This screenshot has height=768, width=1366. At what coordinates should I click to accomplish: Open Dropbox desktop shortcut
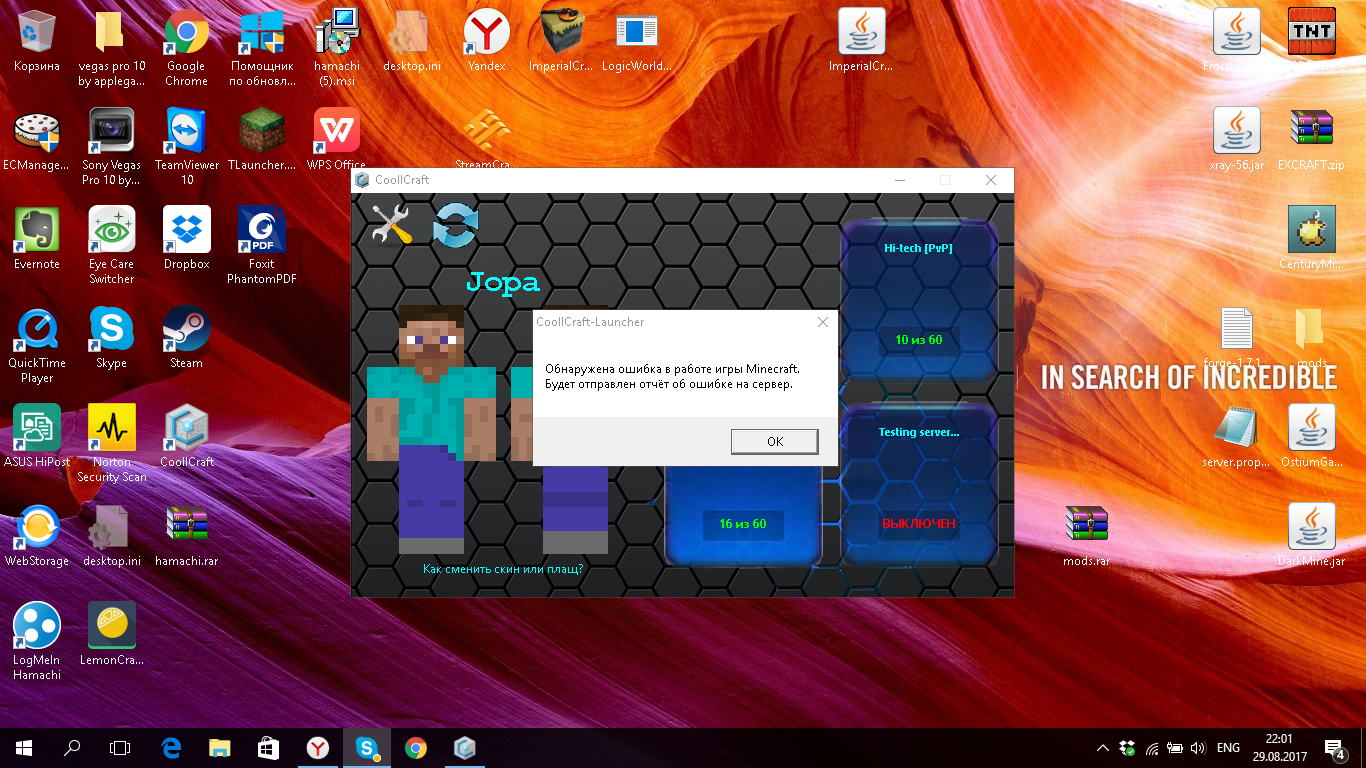[x=186, y=239]
